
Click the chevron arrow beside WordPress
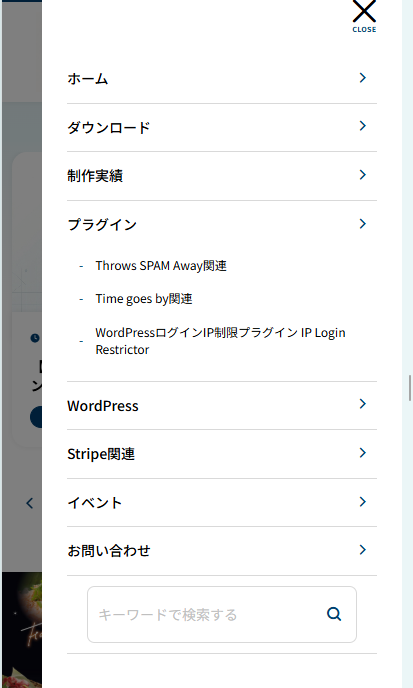363,404
